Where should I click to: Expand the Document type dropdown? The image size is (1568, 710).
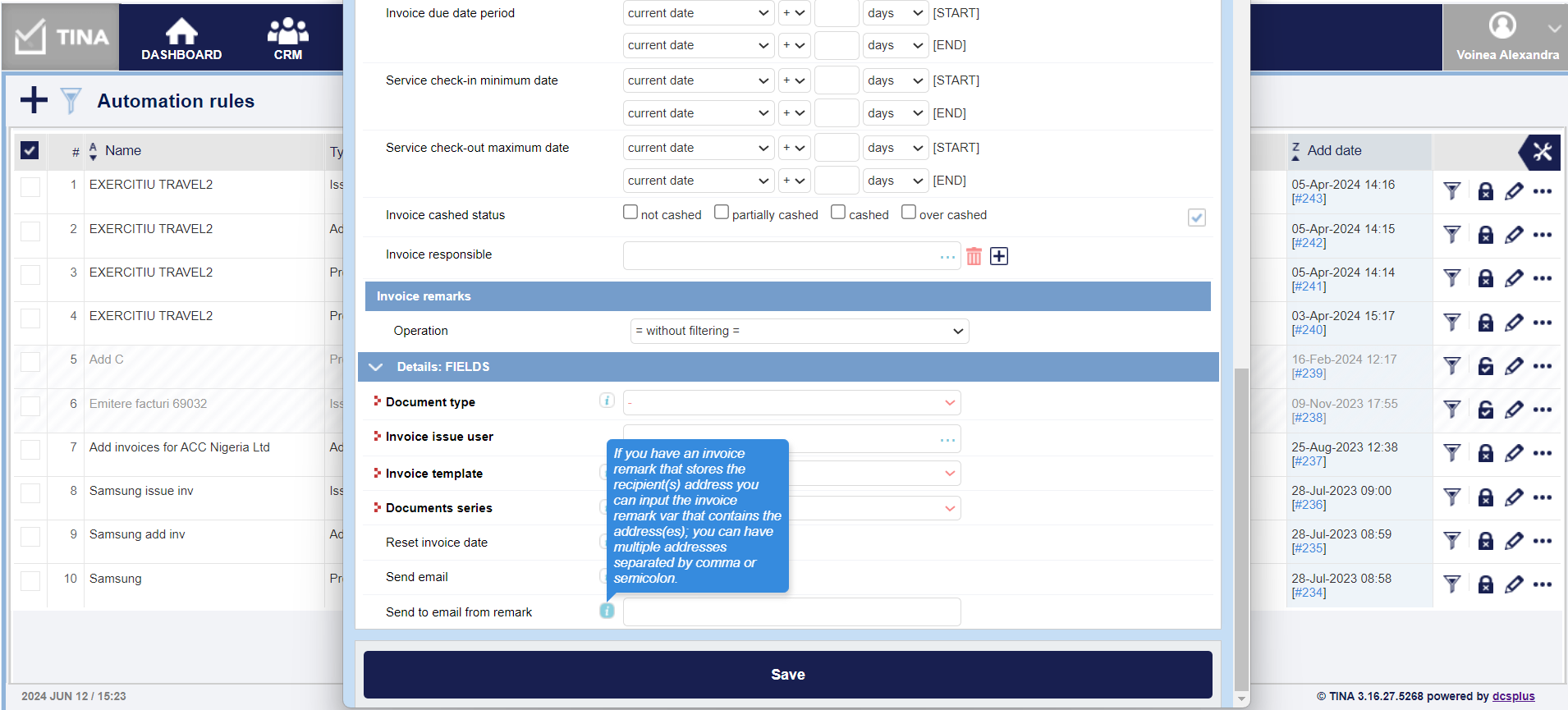(x=791, y=402)
